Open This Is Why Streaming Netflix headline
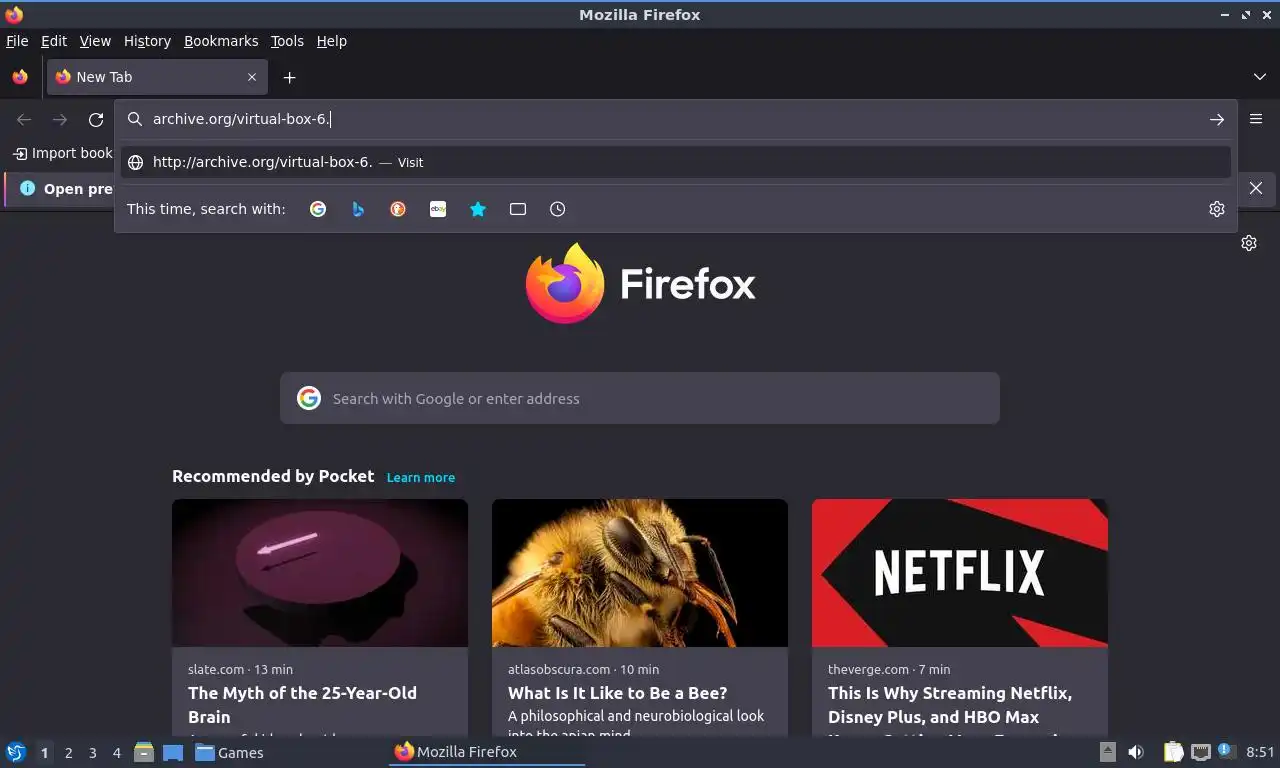This screenshot has width=1280, height=768. [950, 704]
